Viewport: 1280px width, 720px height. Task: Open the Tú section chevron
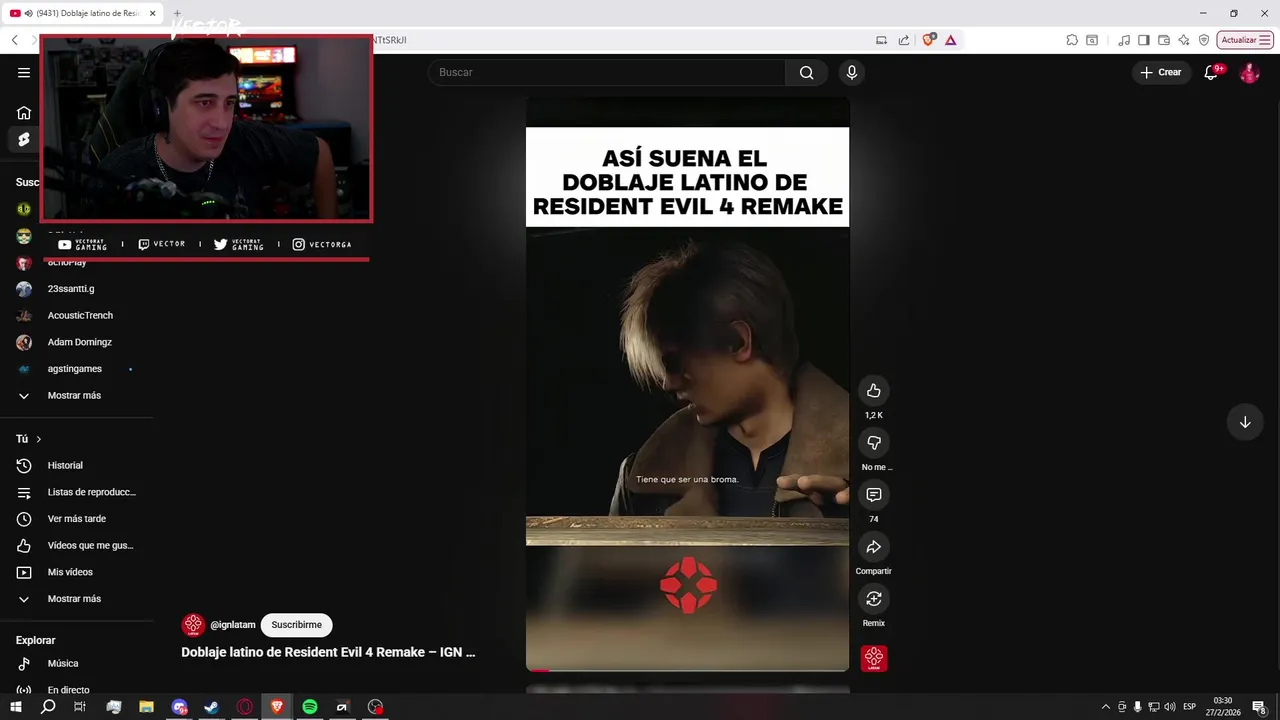click(39, 439)
